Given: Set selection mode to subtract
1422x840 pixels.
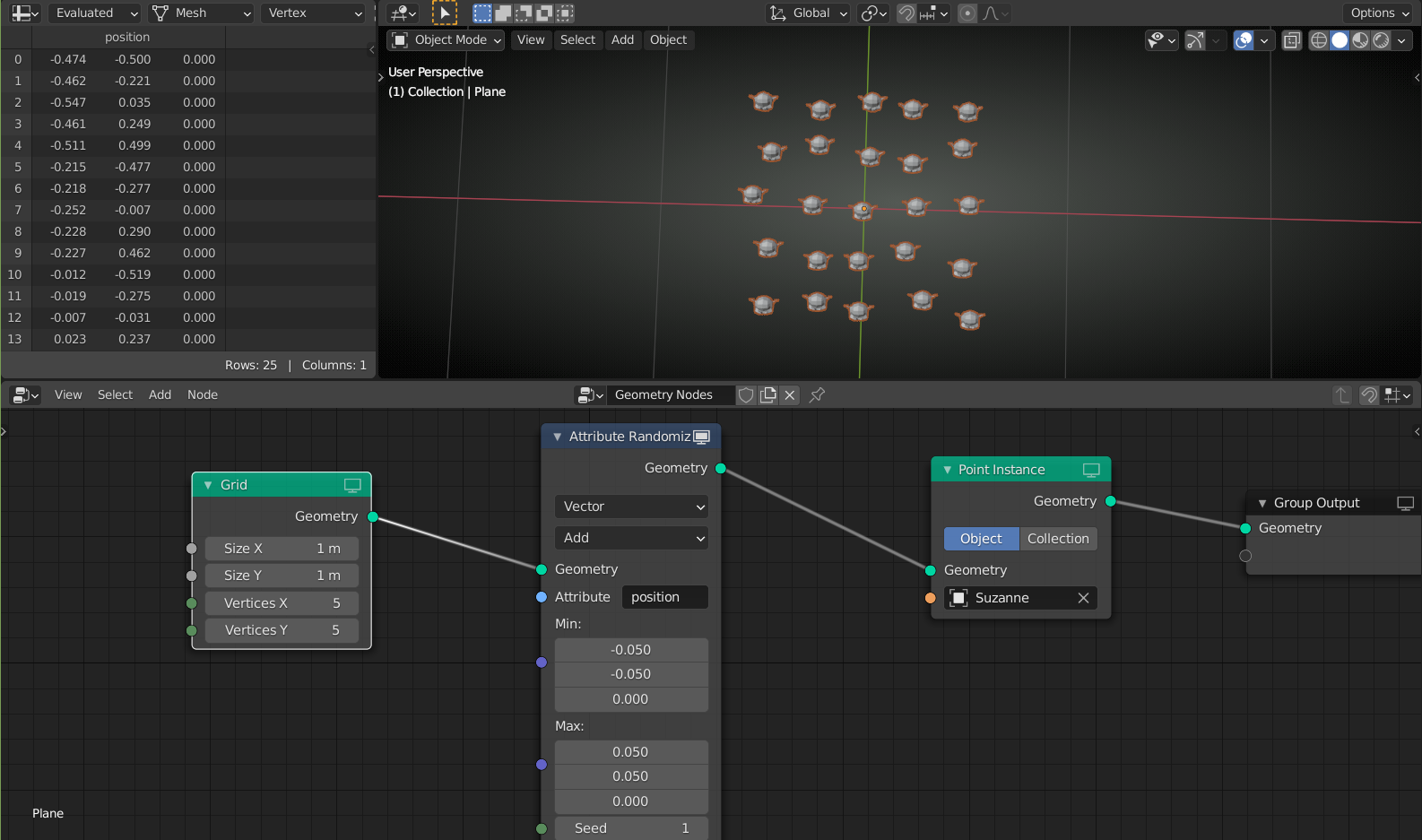Looking at the screenshot, I should tap(524, 13).
